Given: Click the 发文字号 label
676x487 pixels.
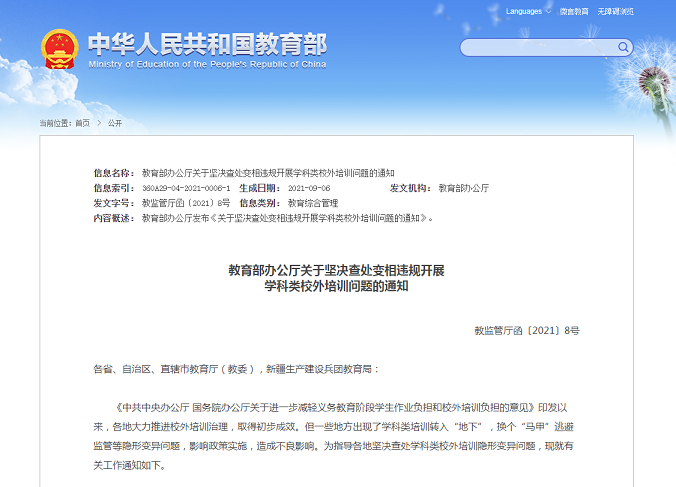Looking at the screenshot, I should click(x=114, y=203).
